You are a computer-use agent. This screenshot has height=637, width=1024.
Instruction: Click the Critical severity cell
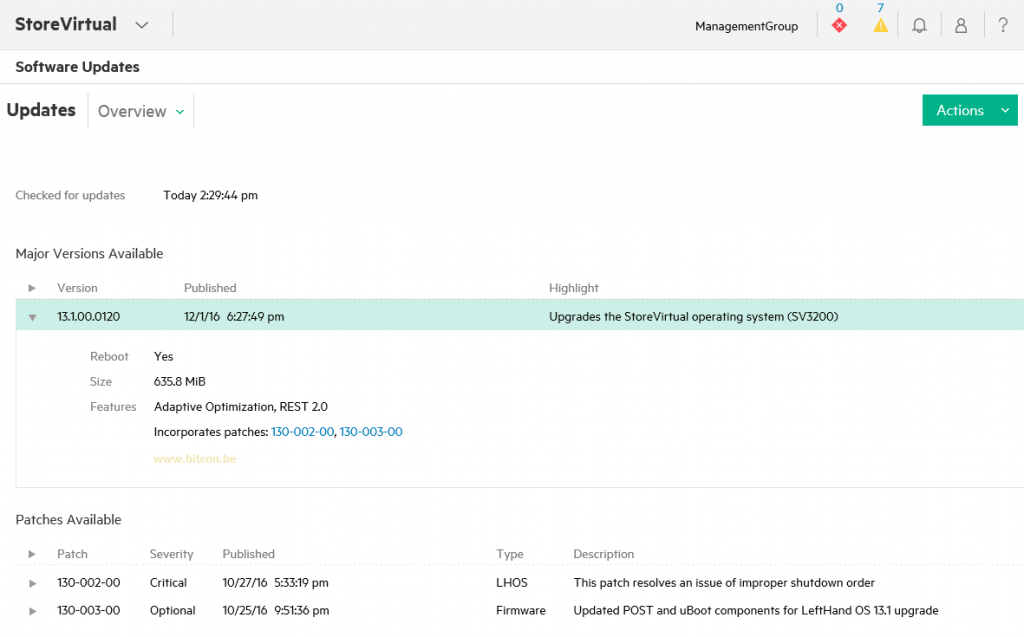[x=168, y=583]
